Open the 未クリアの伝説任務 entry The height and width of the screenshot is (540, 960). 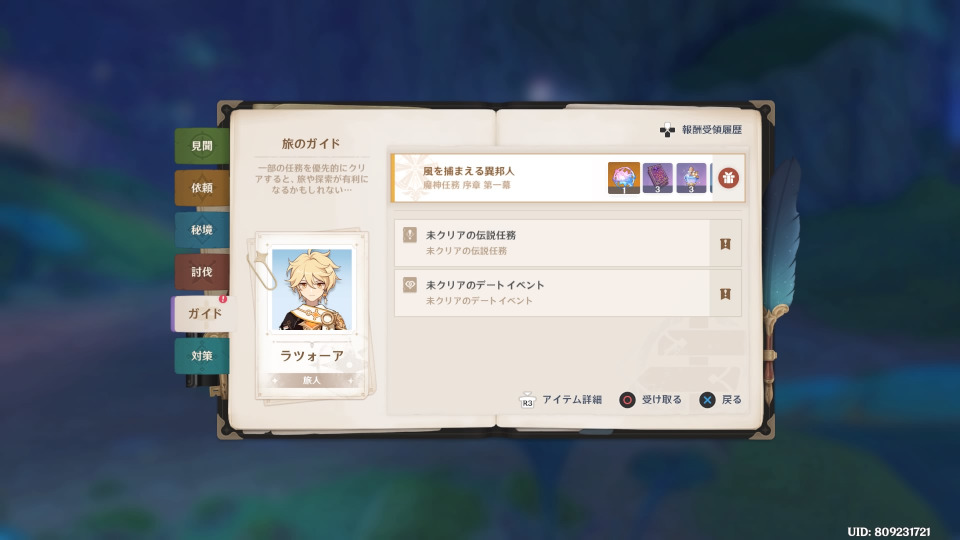coord(568,243)
